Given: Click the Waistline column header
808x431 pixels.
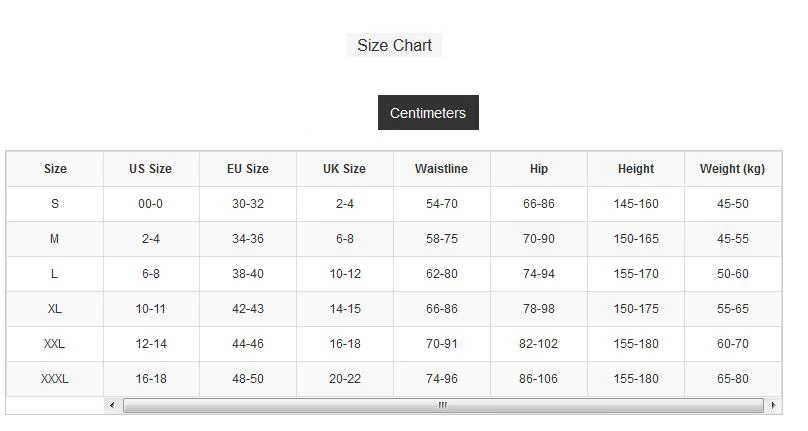Looking at the screenshot, I should tap(441, 169).
